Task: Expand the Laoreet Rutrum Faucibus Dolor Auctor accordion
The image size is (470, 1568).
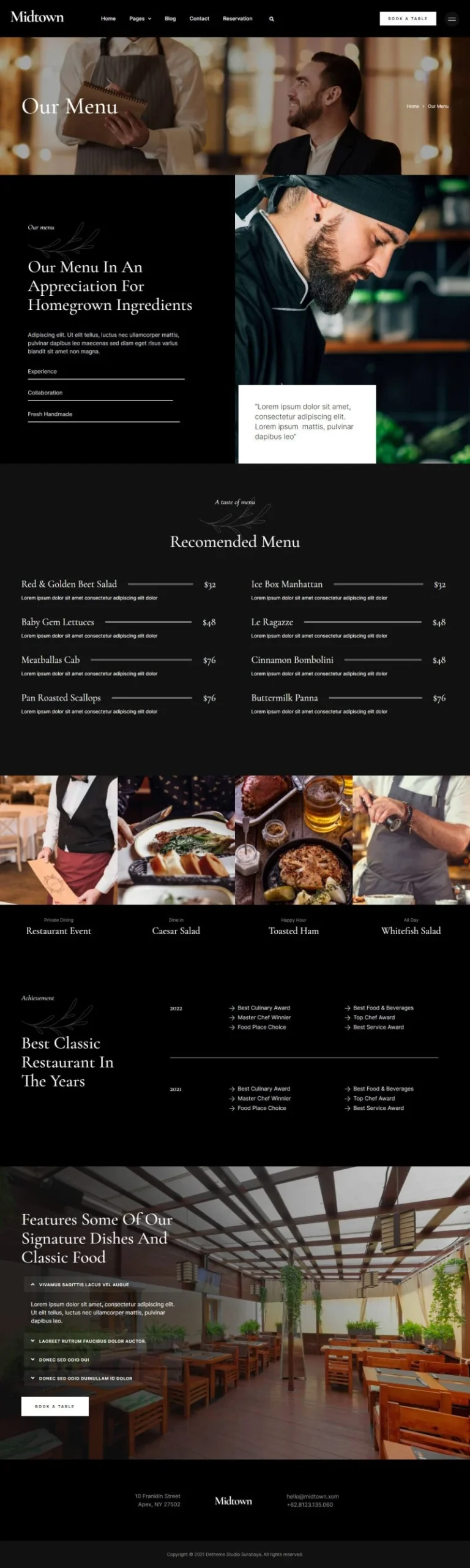Action: [88, 1341]
